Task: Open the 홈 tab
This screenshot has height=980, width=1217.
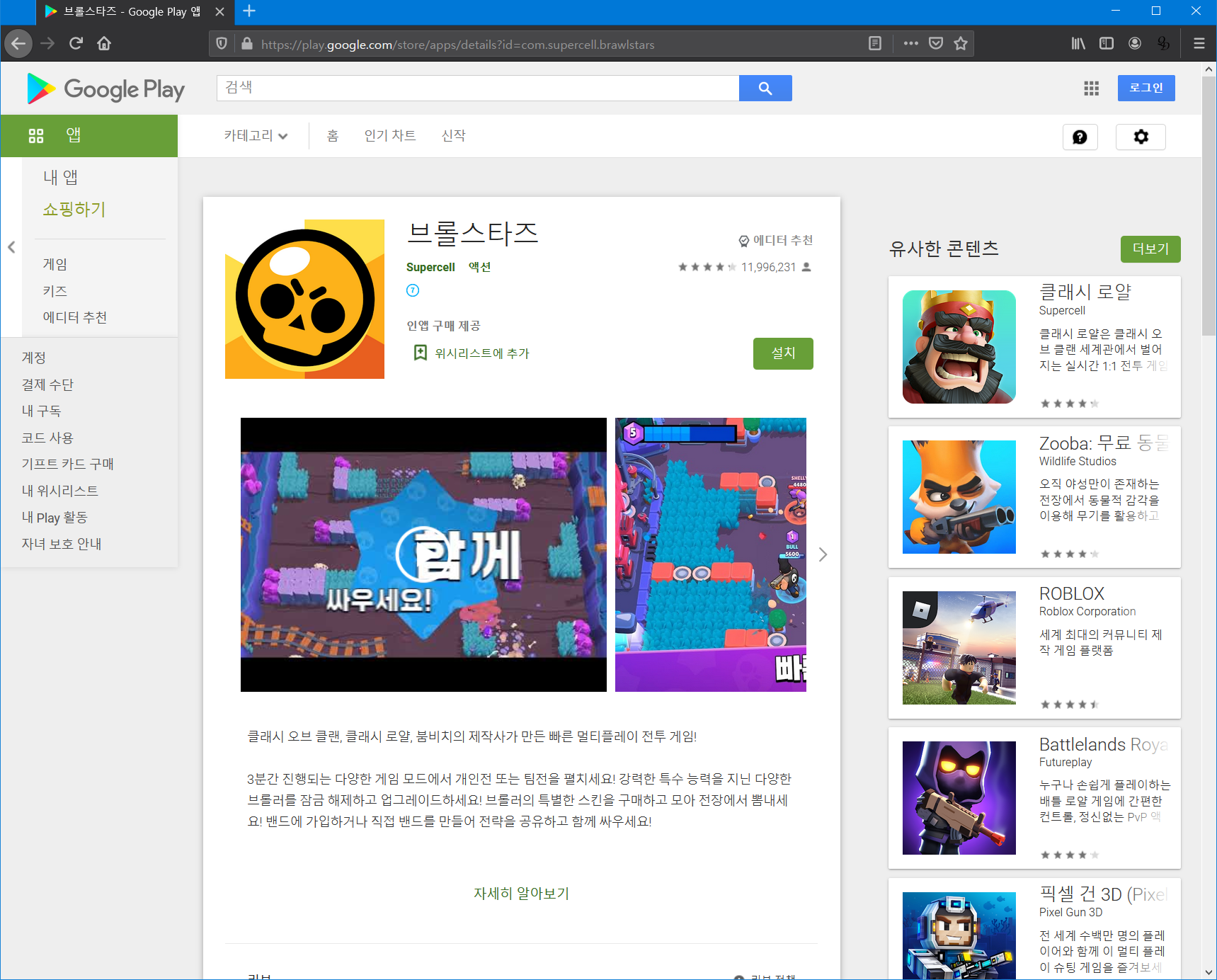Action: click(333, 136)
